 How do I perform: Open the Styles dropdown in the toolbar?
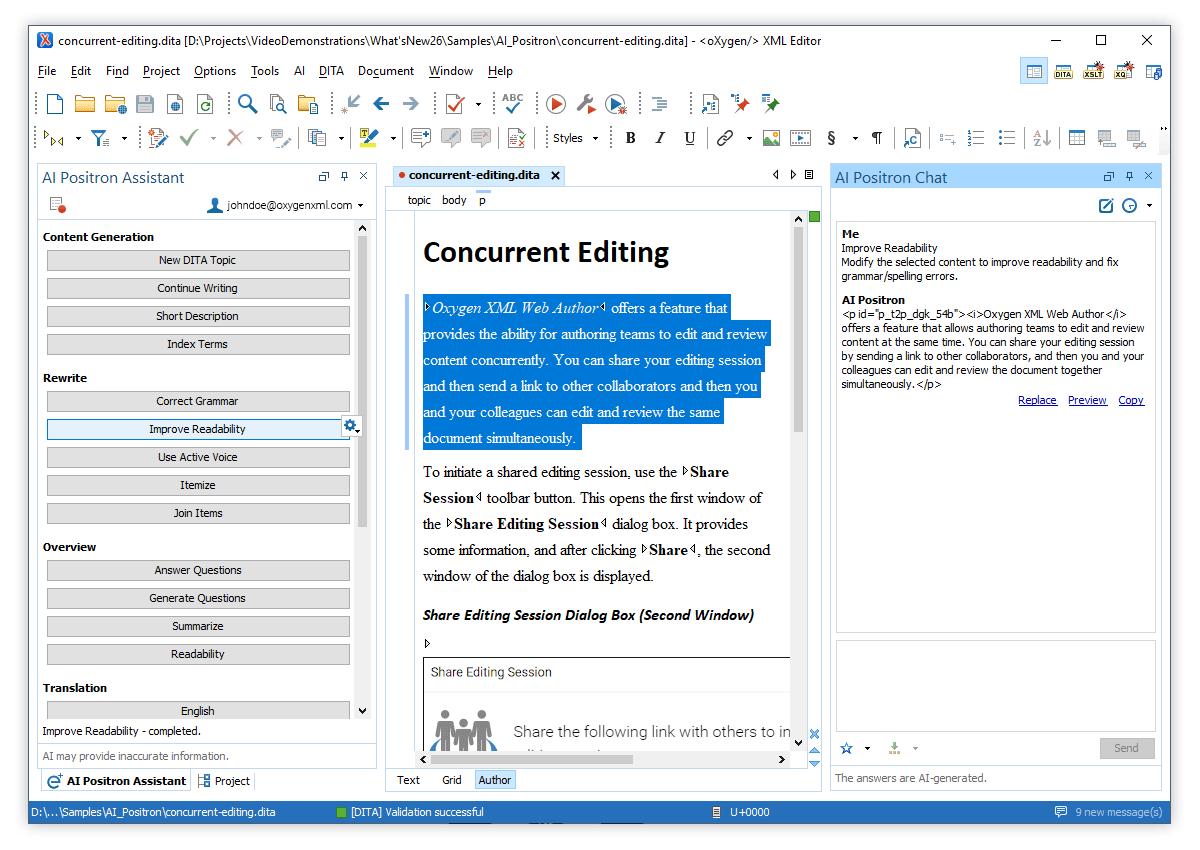coord(575,138)
